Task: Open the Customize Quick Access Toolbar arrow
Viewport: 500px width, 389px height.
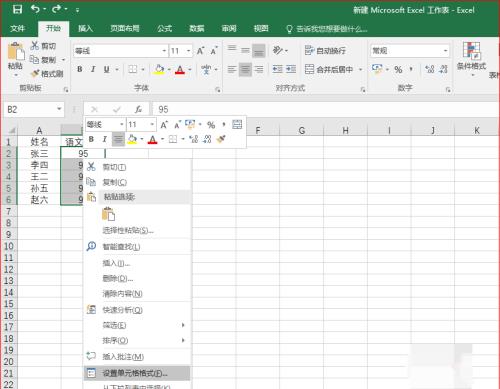Action: (77, 10)
